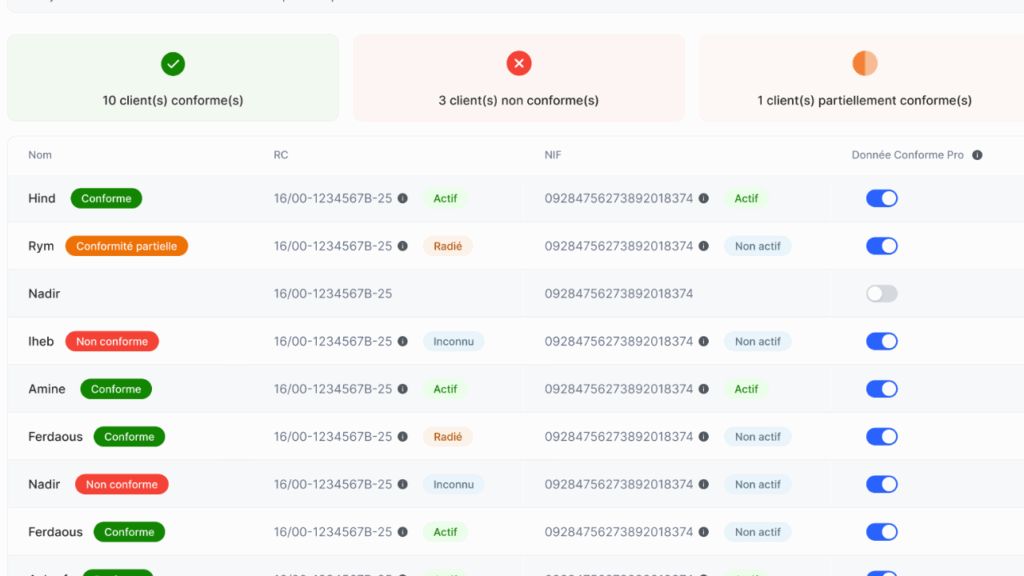Screen dimensions: 1024x576
Task: Turn off Hind's Donnée Conforme Pro toggle
Action: (881, 199)
